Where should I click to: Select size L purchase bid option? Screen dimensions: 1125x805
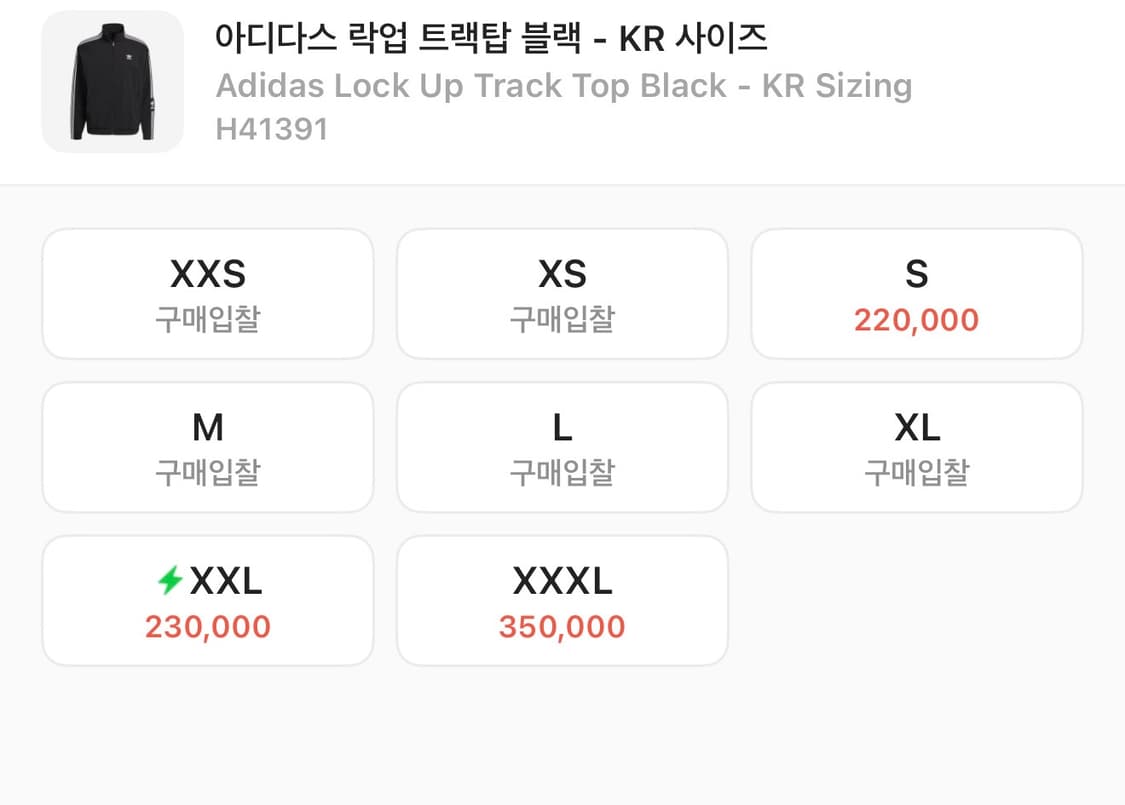click(562, 447)
